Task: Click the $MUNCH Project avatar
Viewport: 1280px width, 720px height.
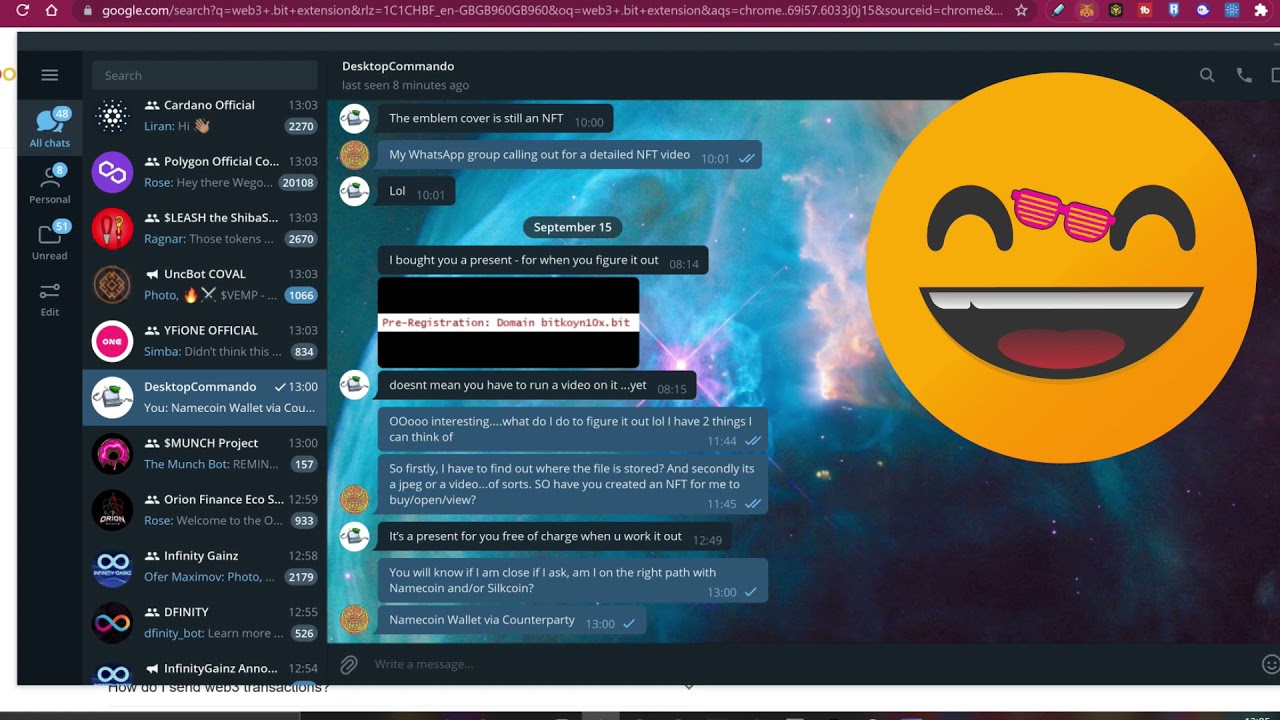Action: coord(112,454)
